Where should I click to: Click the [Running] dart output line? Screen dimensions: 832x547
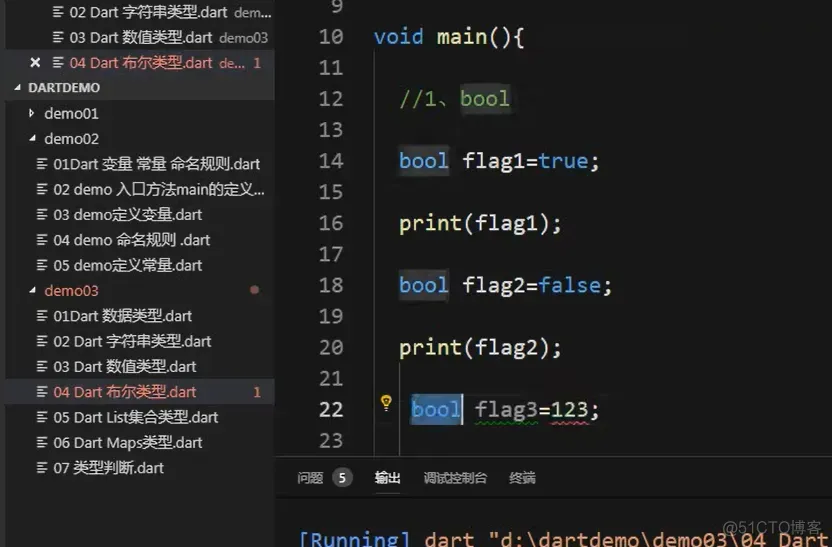pyautogui.click(x=565, y=539)
